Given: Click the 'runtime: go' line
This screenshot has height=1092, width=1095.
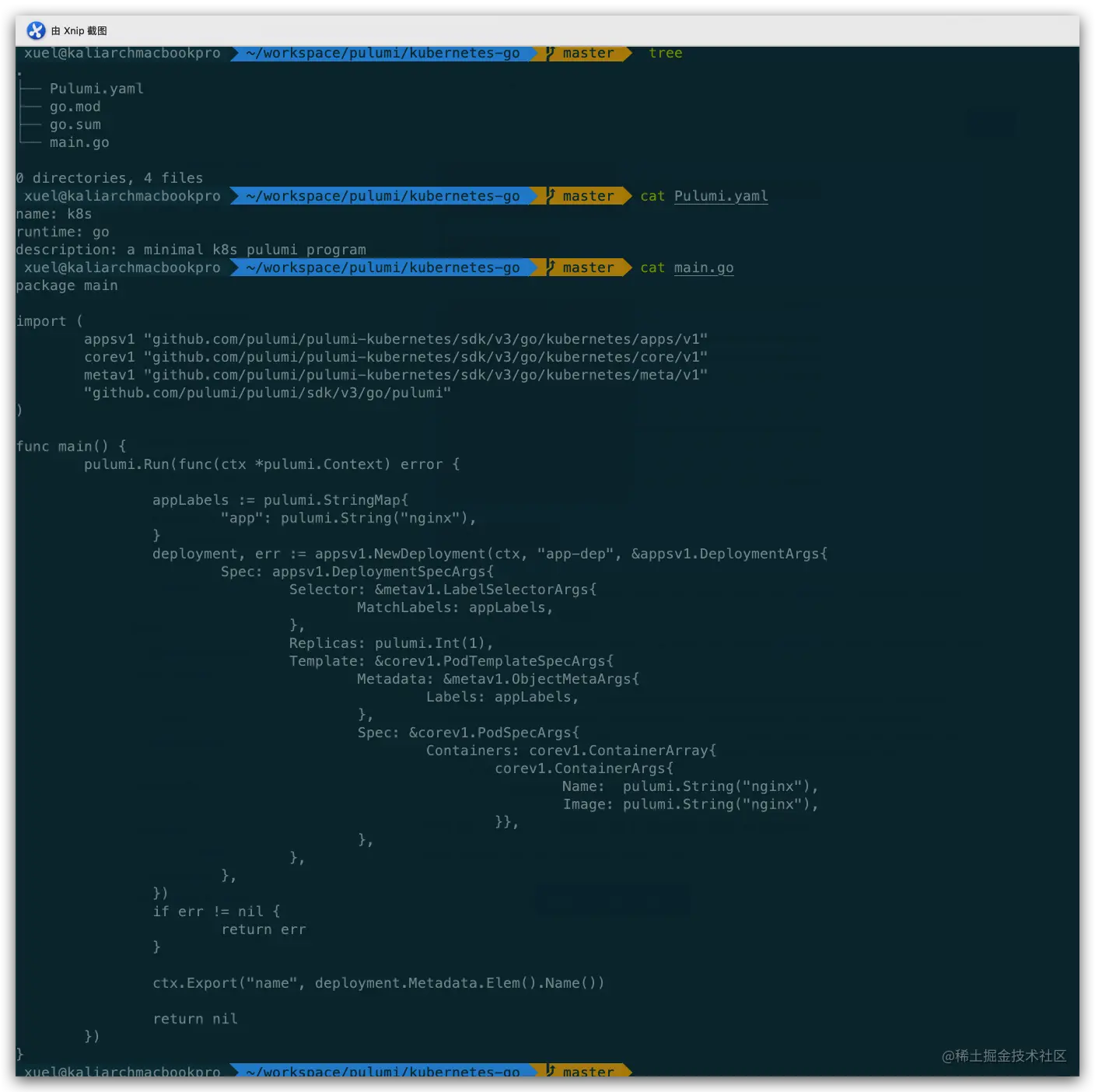Looking at the screenshot, I should click(62, 232).
